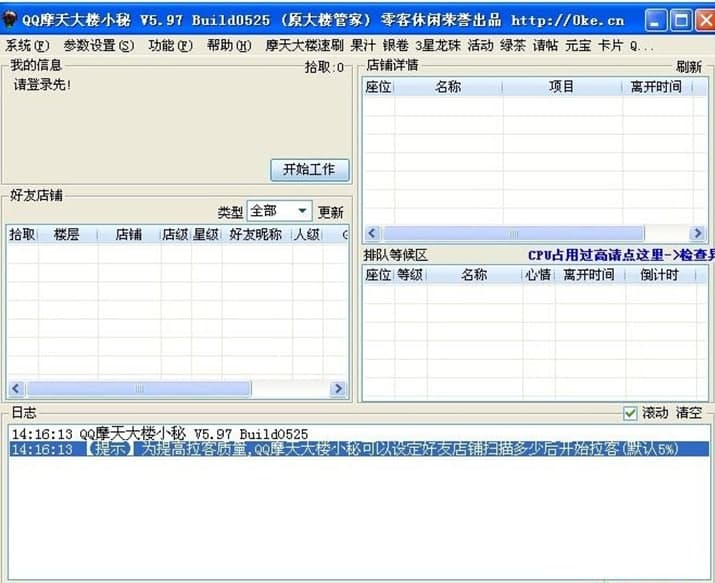Sort friend shops by 店级 column
Screen dimensions: 715x583
[176, 234]
